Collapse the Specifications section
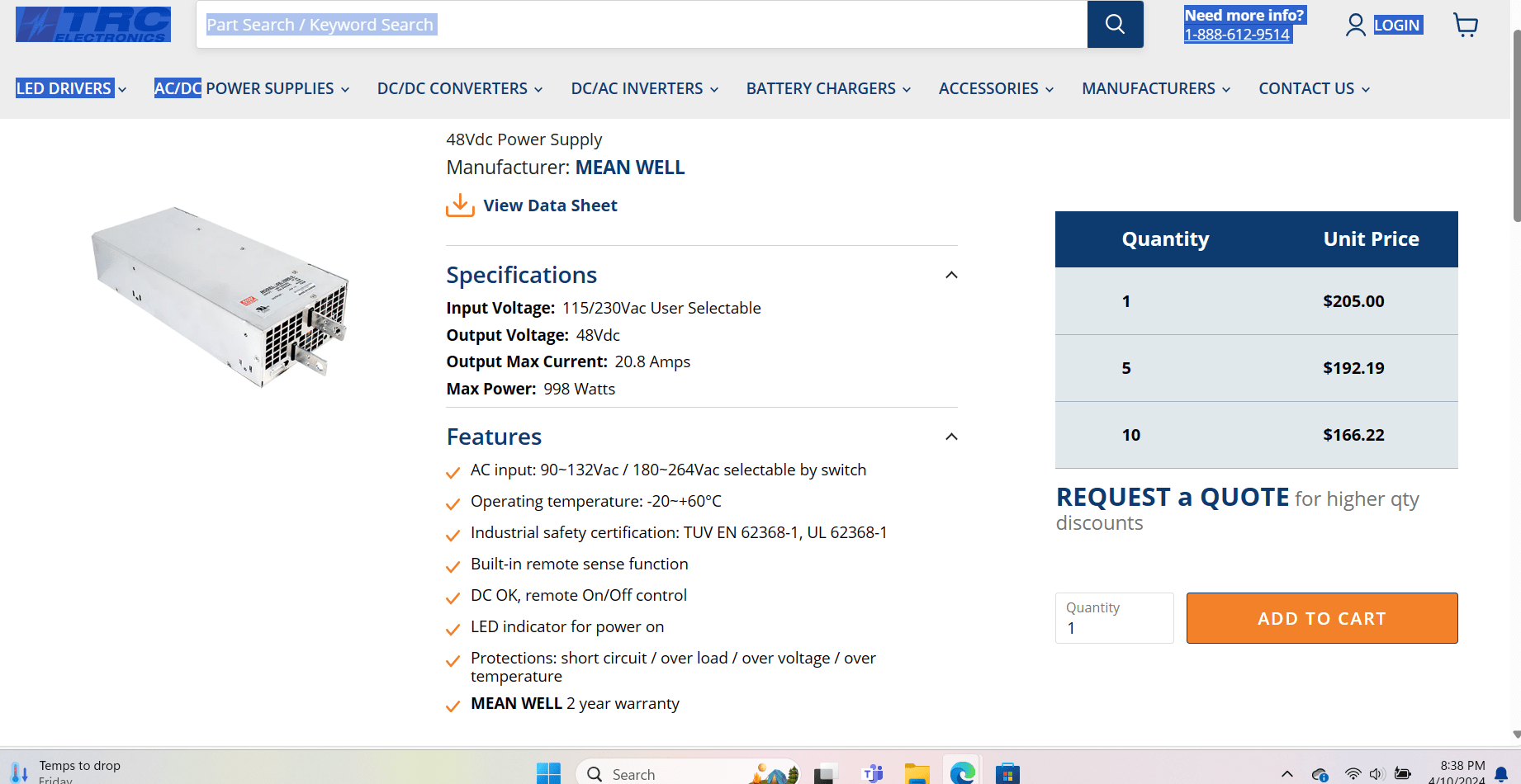The image size is (1521, 784). pos(951,275)
